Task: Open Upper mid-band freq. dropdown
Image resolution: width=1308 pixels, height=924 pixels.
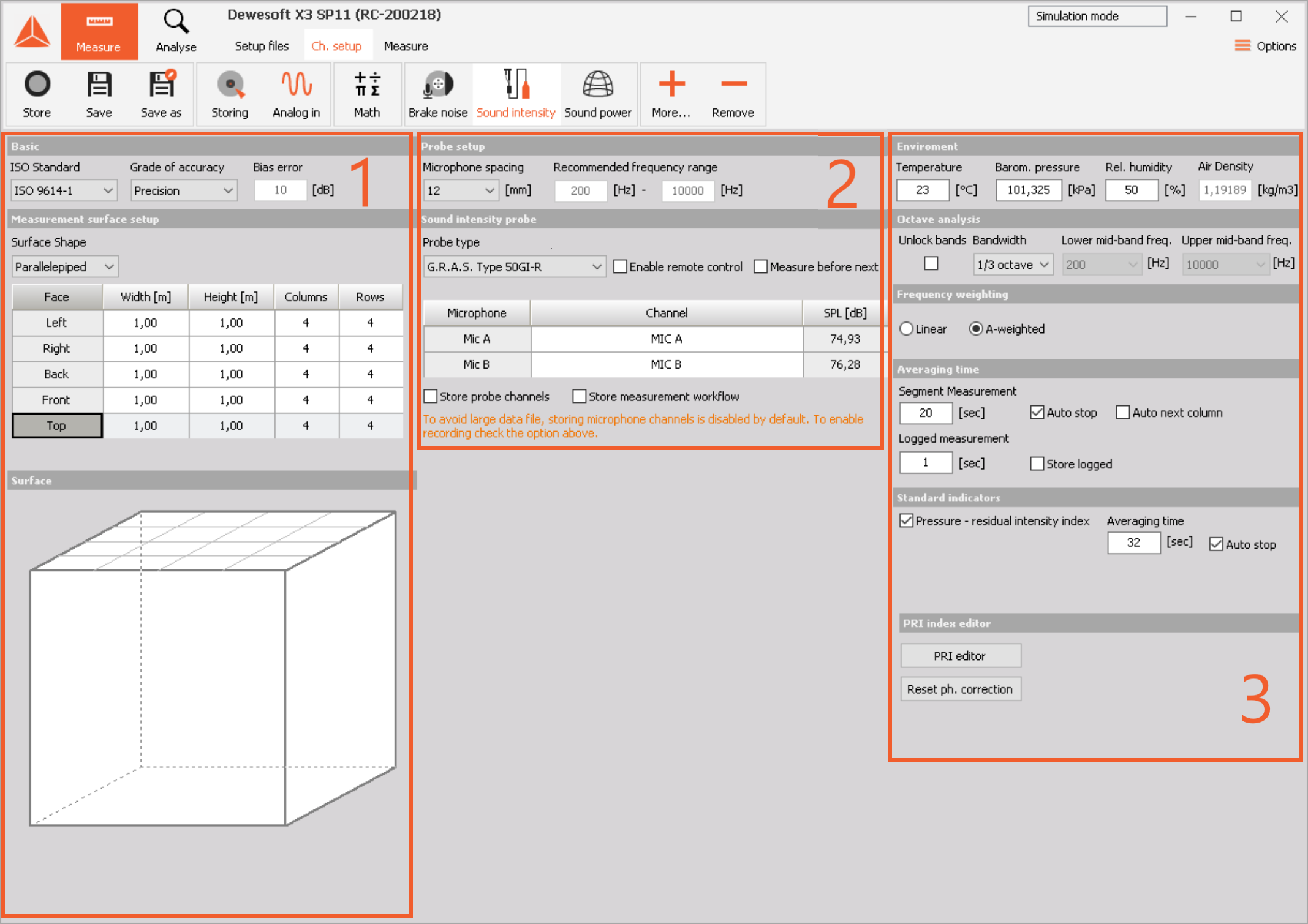Action: pos(1225,265)
